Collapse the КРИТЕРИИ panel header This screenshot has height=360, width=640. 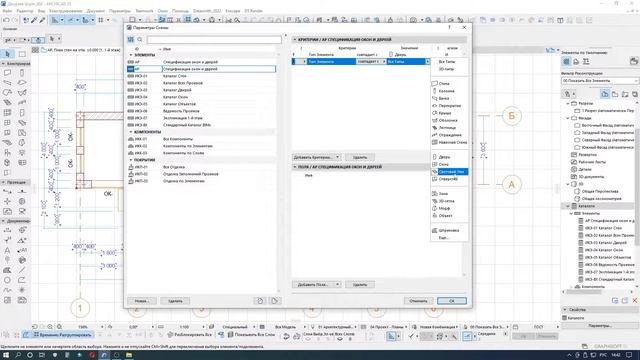click(x=295, y=40)
